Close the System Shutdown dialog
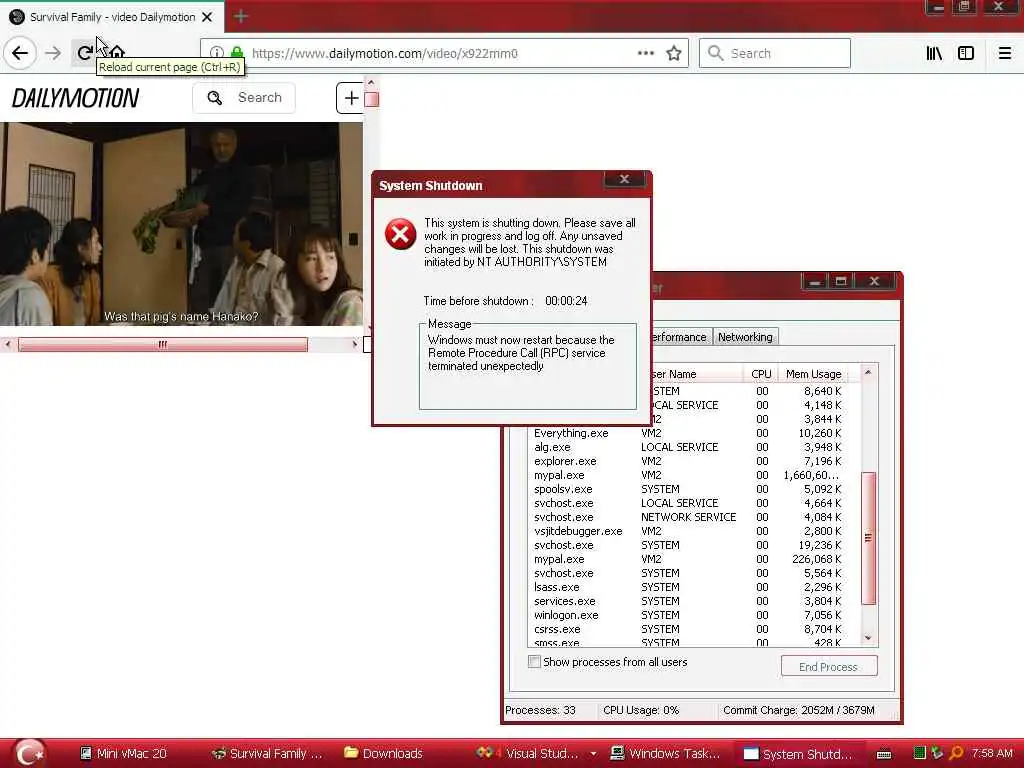 pyautogui.click(x=624, y=179)
